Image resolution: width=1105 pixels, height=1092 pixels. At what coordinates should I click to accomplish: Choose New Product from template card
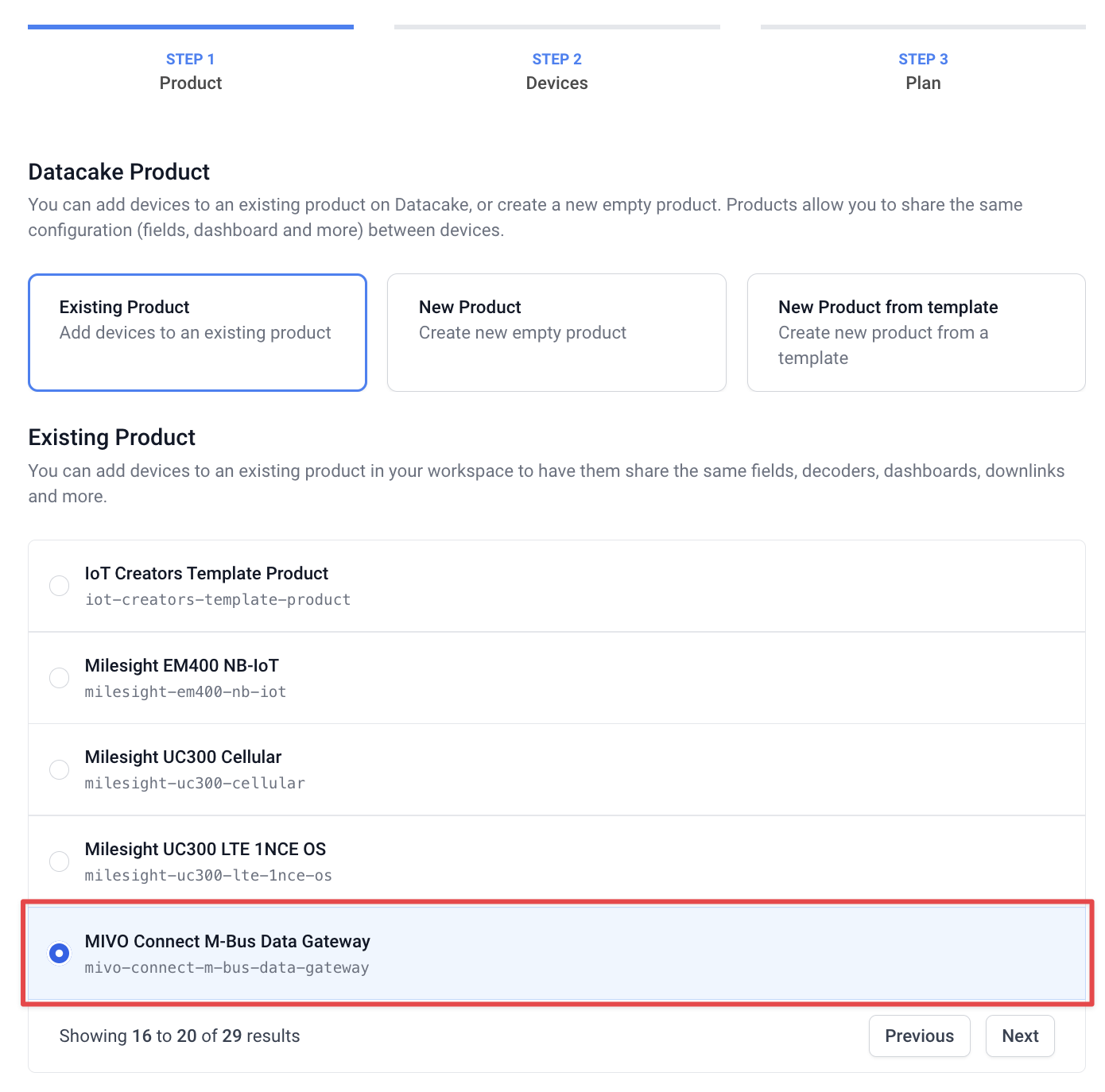pyautogui.click(x=916, y=332)
